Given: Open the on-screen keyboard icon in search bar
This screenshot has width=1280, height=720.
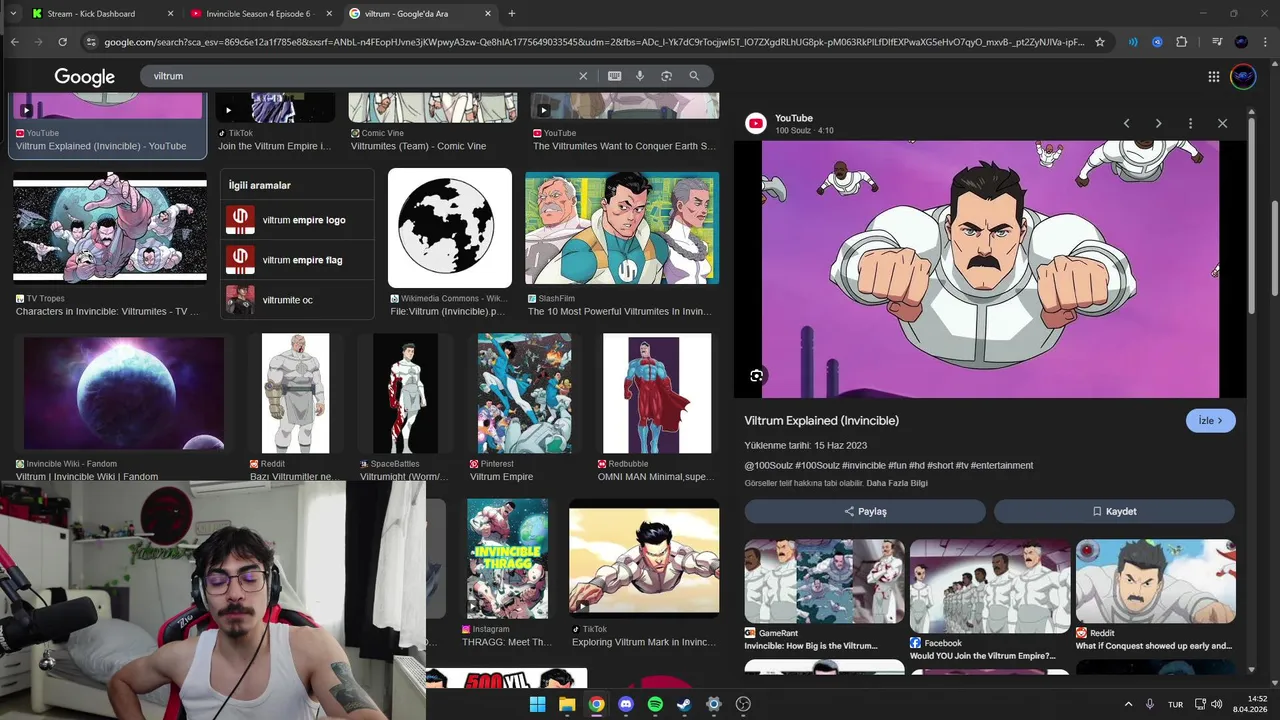Looking at the screenshot, I should 614,76.
